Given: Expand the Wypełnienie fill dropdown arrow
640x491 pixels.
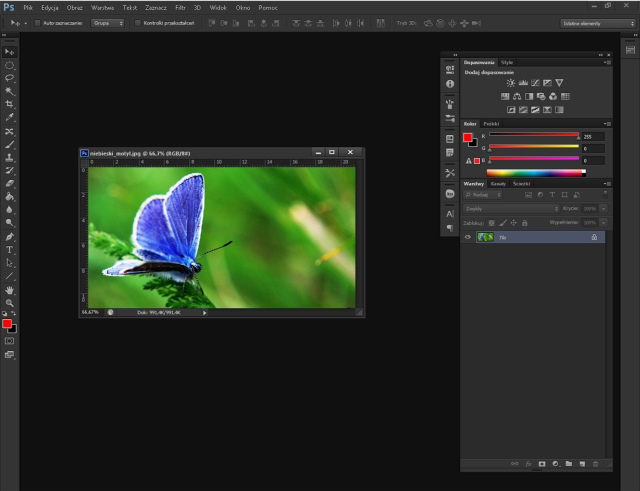Looking at the screenshot, I should (603, 223).
